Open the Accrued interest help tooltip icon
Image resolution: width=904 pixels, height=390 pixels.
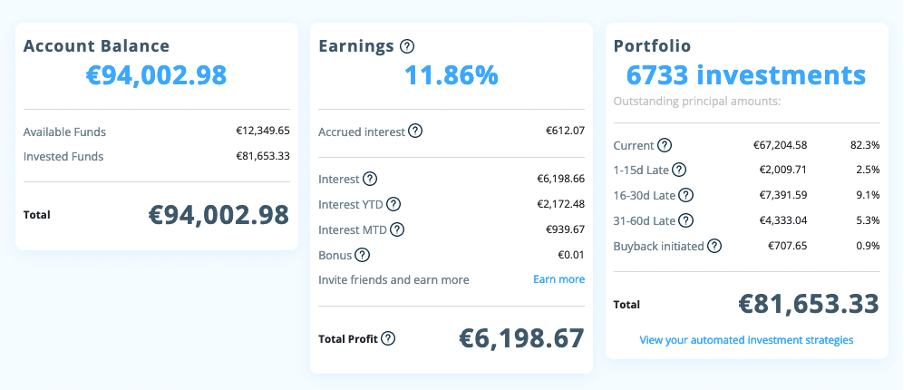click(415, 131)
